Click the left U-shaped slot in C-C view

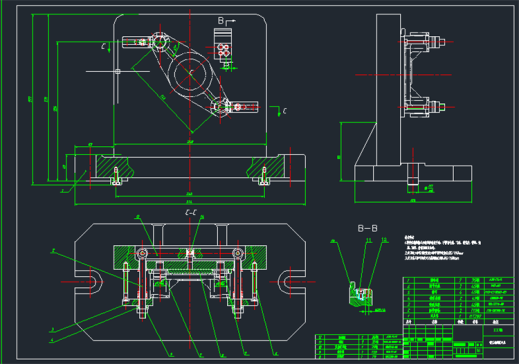tap(88, 282)
